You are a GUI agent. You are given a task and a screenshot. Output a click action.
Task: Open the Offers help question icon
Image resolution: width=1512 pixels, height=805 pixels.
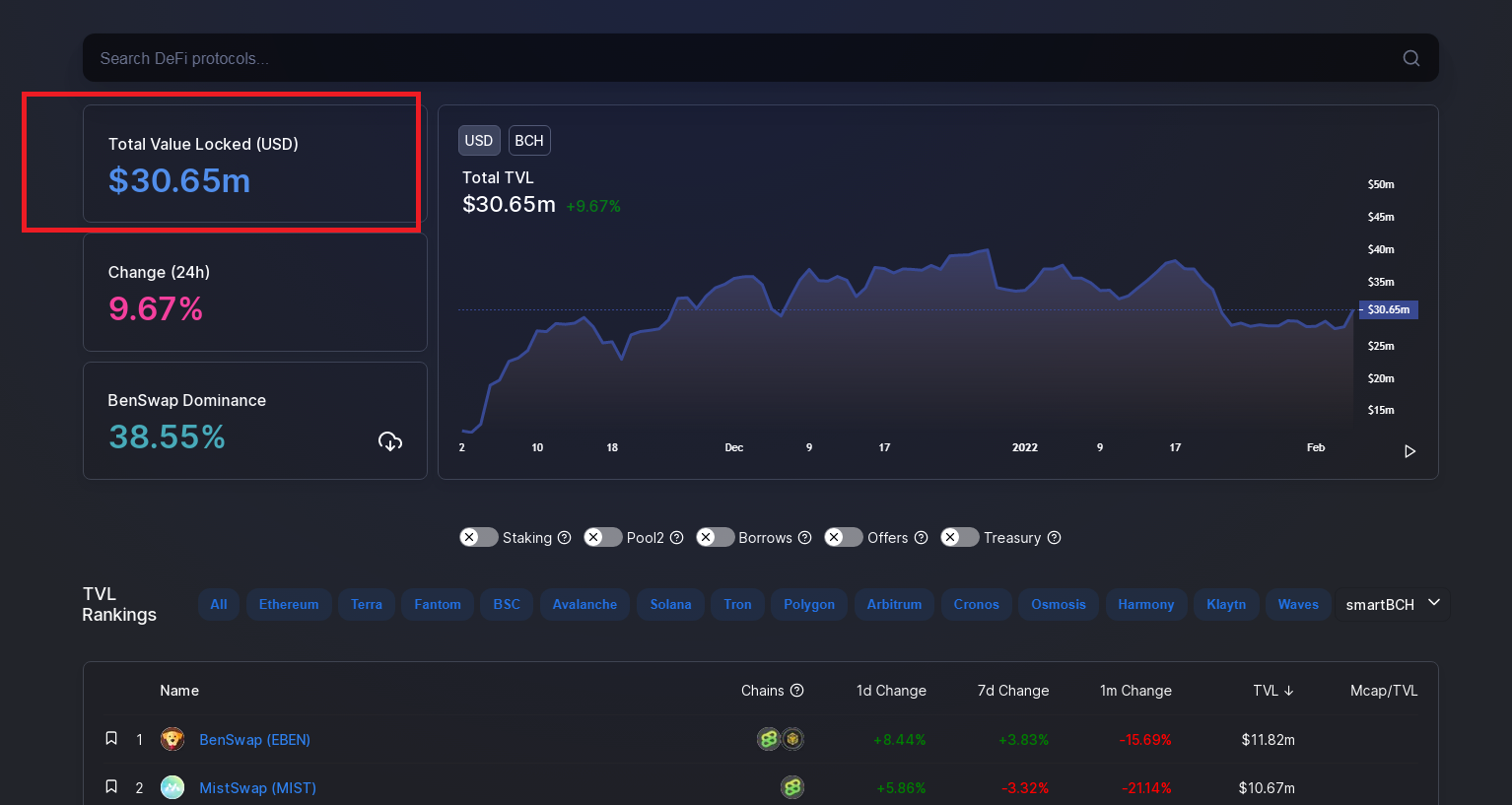[922, 538]
